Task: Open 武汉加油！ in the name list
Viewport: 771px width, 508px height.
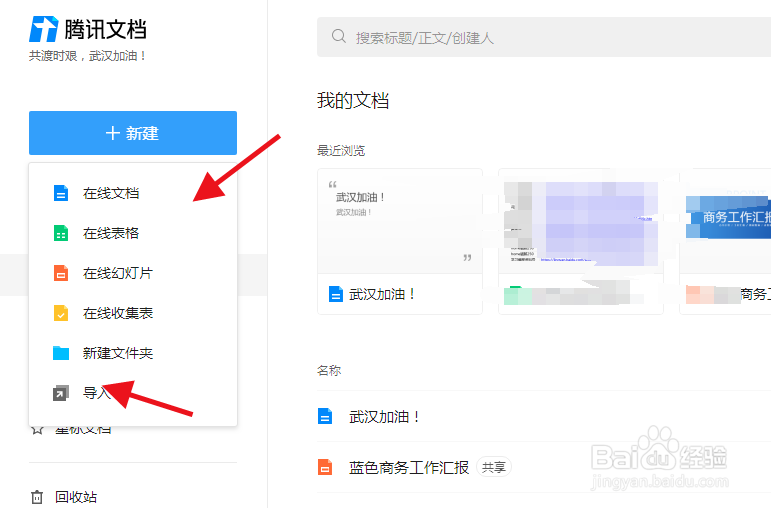Action: (385, 417)
